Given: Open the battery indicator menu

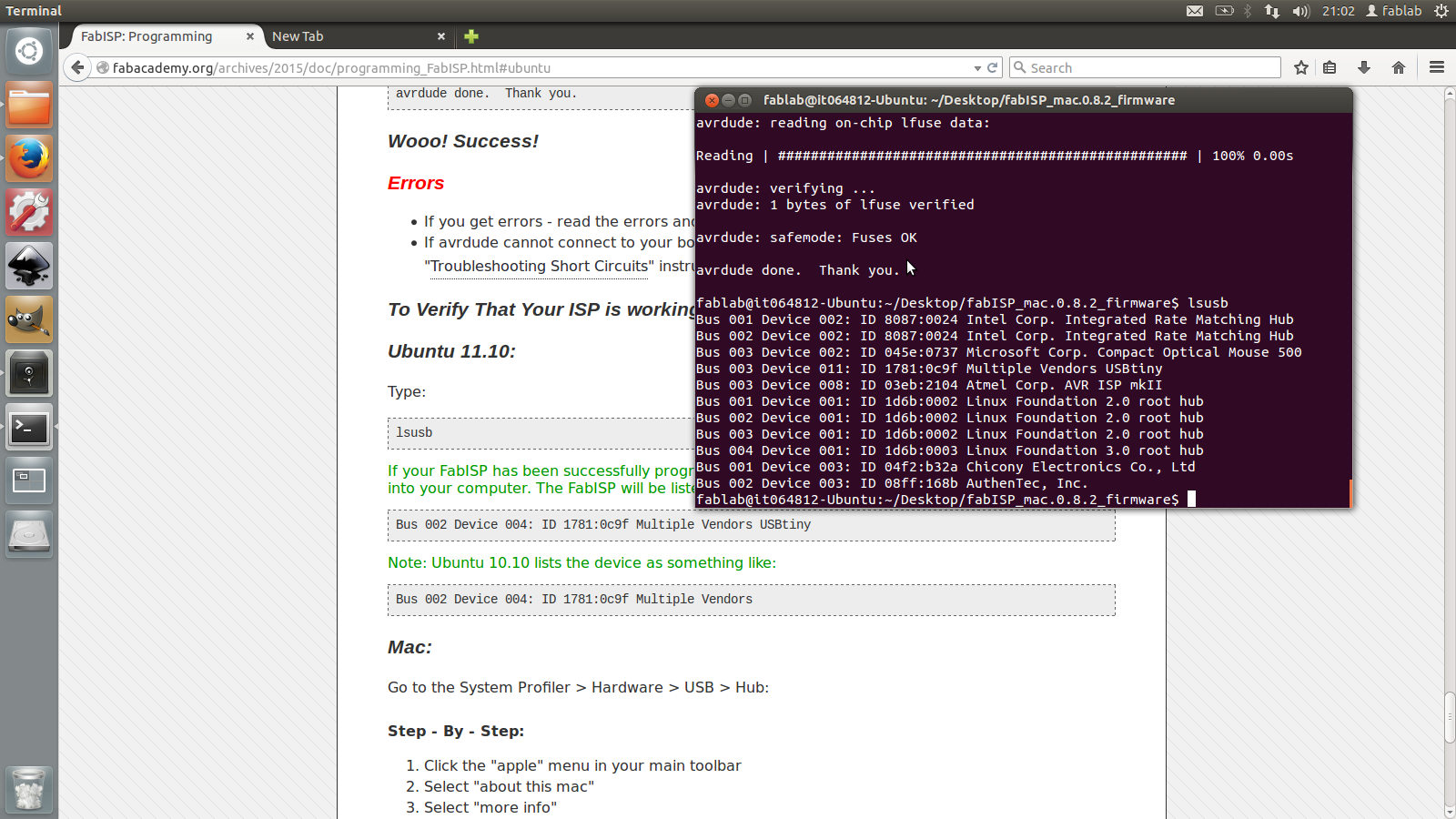Looking at the screenshot, I should [x=1225, y=11].
